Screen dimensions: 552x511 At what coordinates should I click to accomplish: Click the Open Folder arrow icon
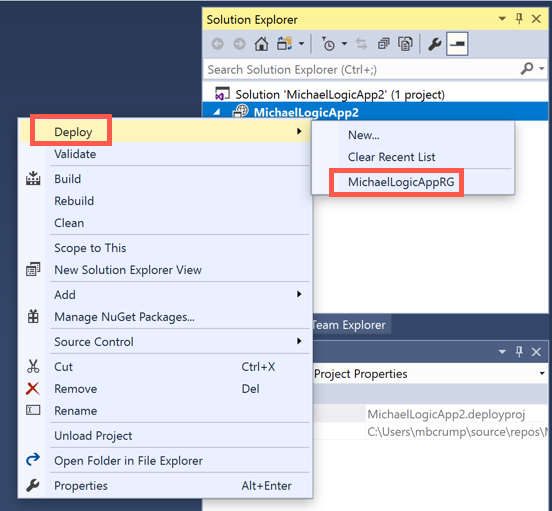[x=33, y=459]
